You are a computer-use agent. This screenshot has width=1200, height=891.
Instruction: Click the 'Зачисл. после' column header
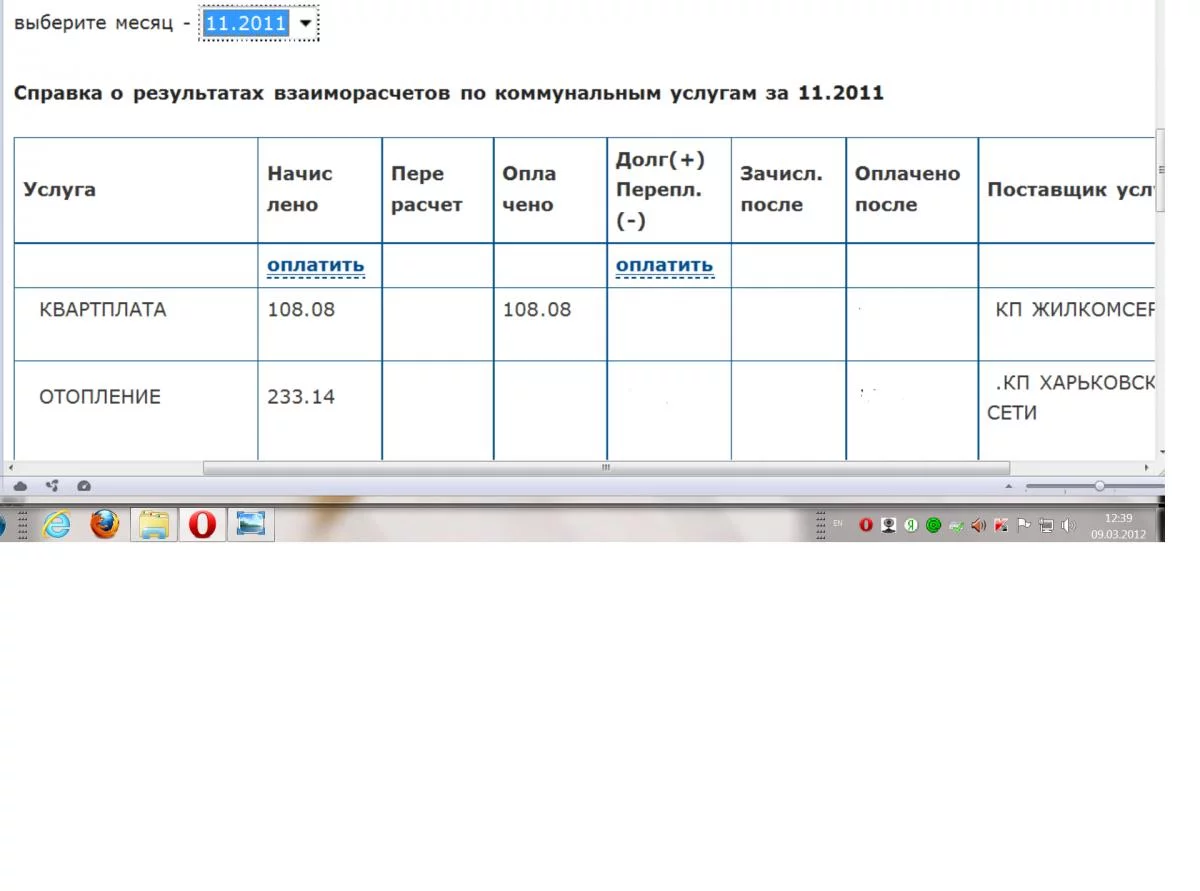789,190
